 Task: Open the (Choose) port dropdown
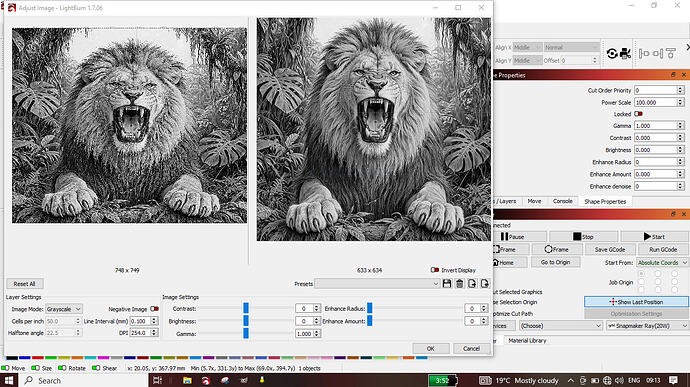(x=561, y=326)
